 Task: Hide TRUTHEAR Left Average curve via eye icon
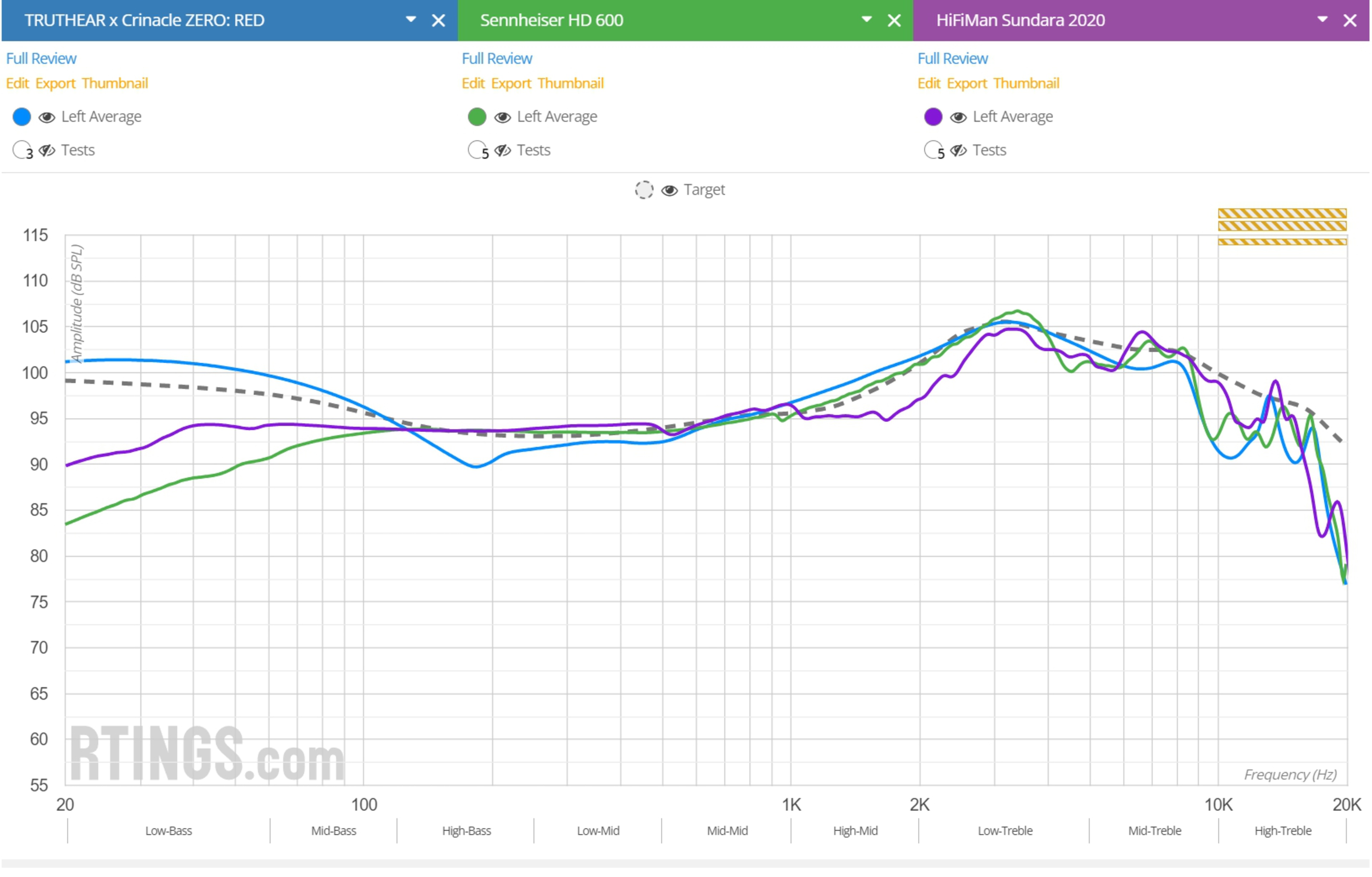click(x=47, y=118)
